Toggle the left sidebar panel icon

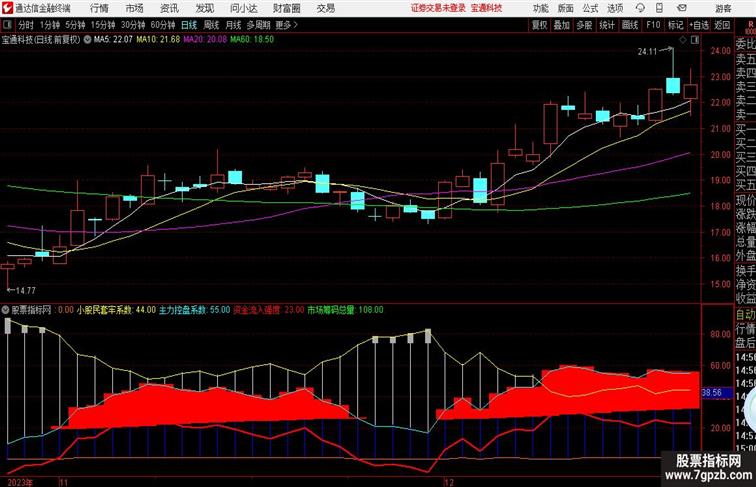point(6,25)
